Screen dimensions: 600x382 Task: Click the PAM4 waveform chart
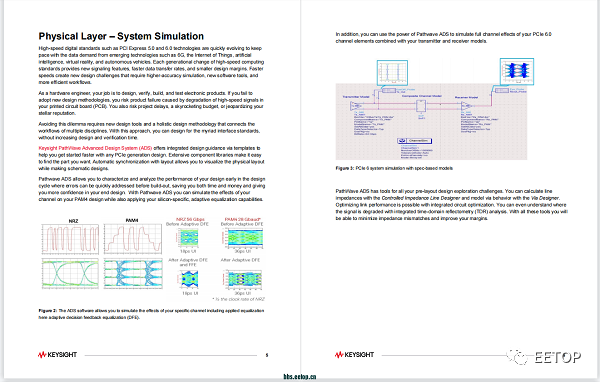[133, 239]
